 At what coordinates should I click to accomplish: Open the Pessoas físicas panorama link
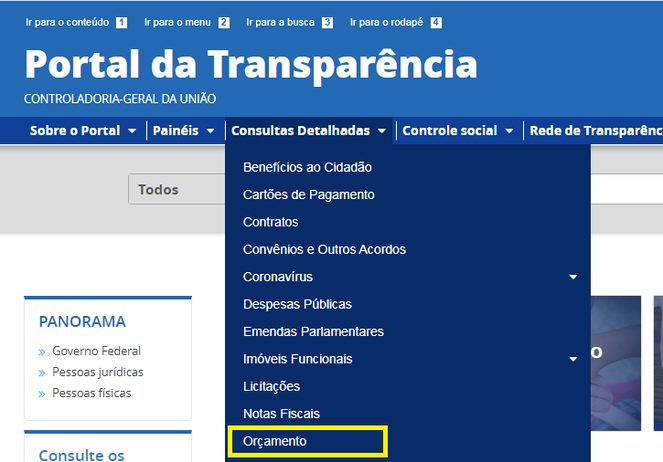92,393
